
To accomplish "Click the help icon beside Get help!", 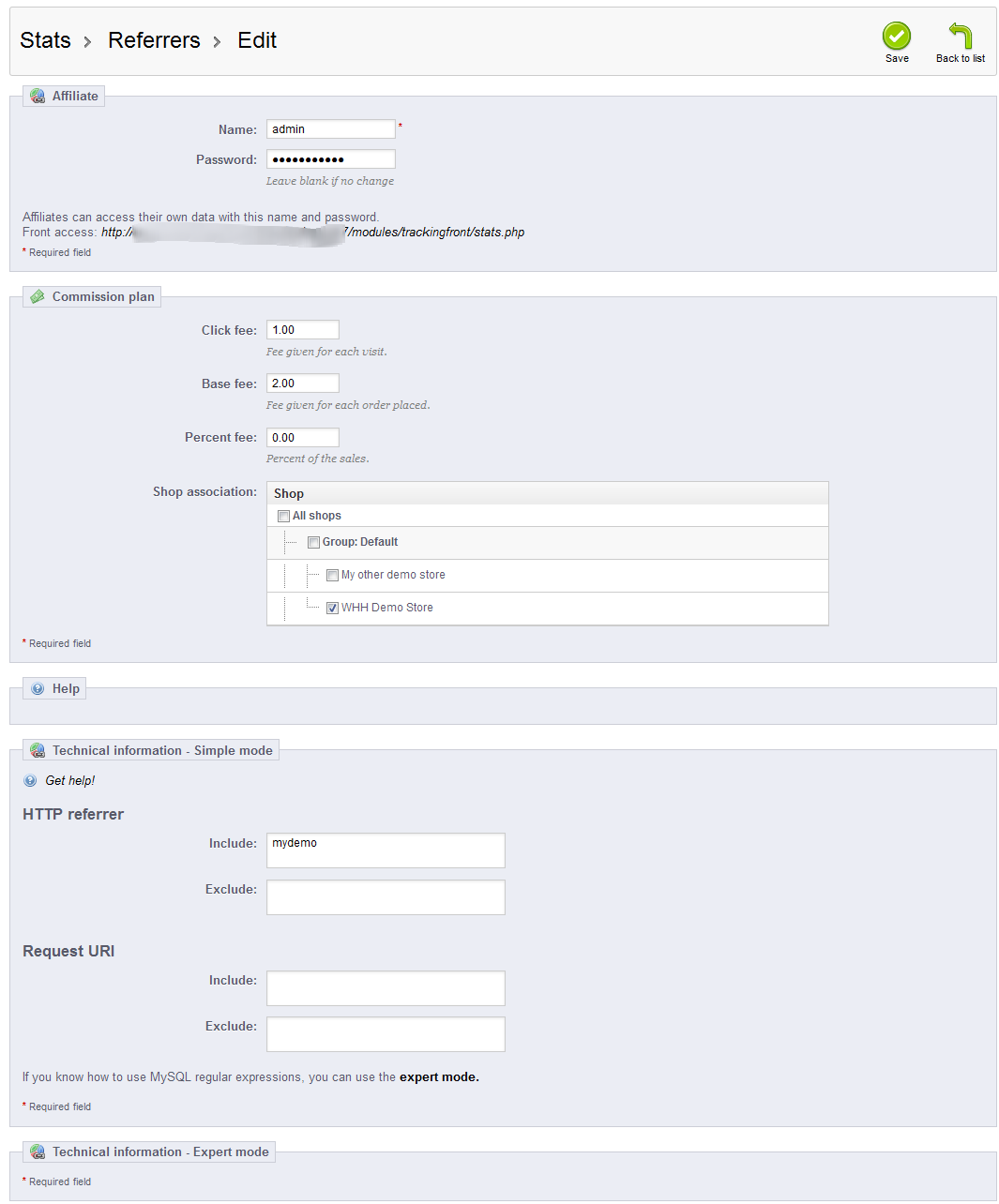I will click(x=31, y=780).
